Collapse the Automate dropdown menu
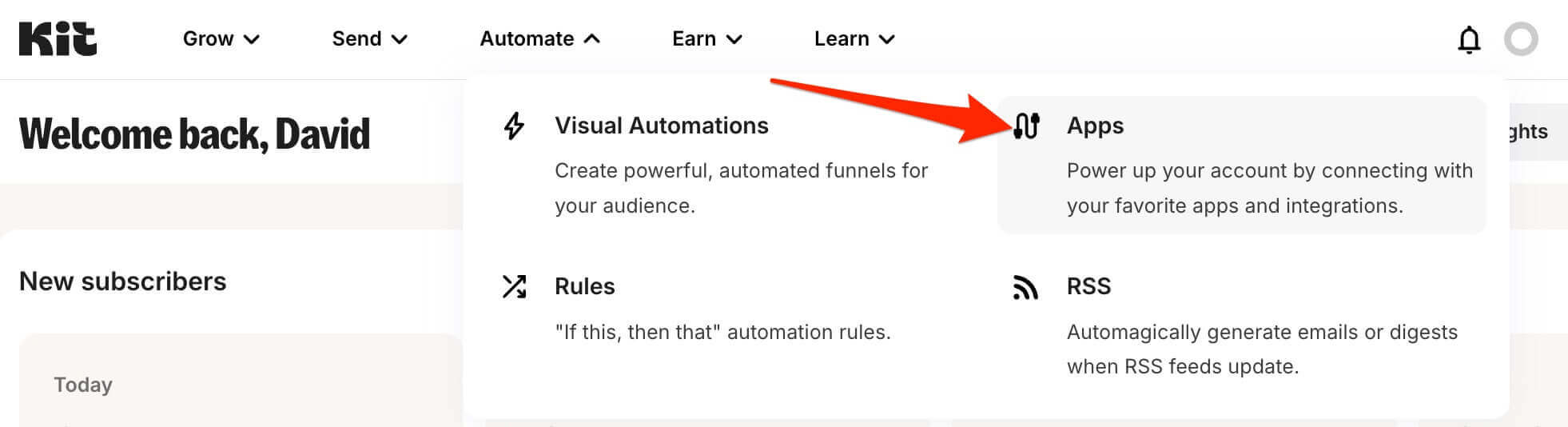 click(x=539, y=39)
